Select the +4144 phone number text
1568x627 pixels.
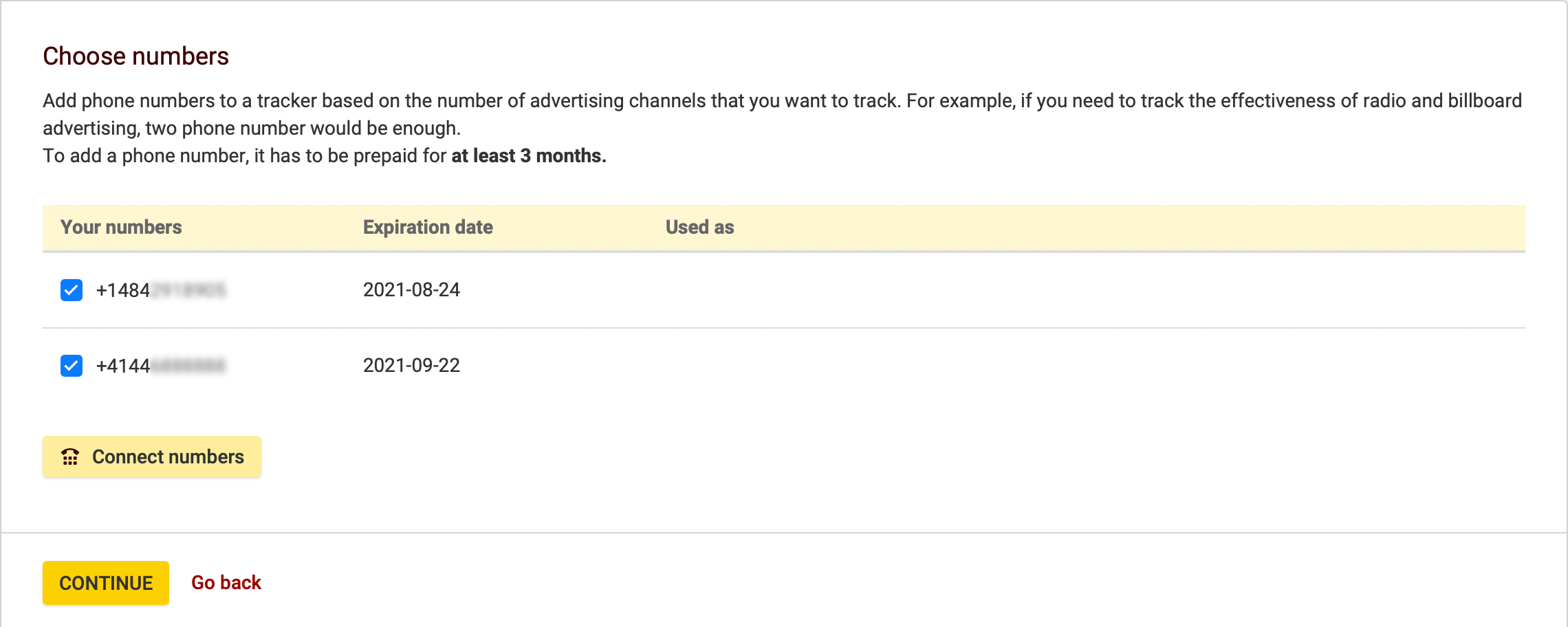158,365
